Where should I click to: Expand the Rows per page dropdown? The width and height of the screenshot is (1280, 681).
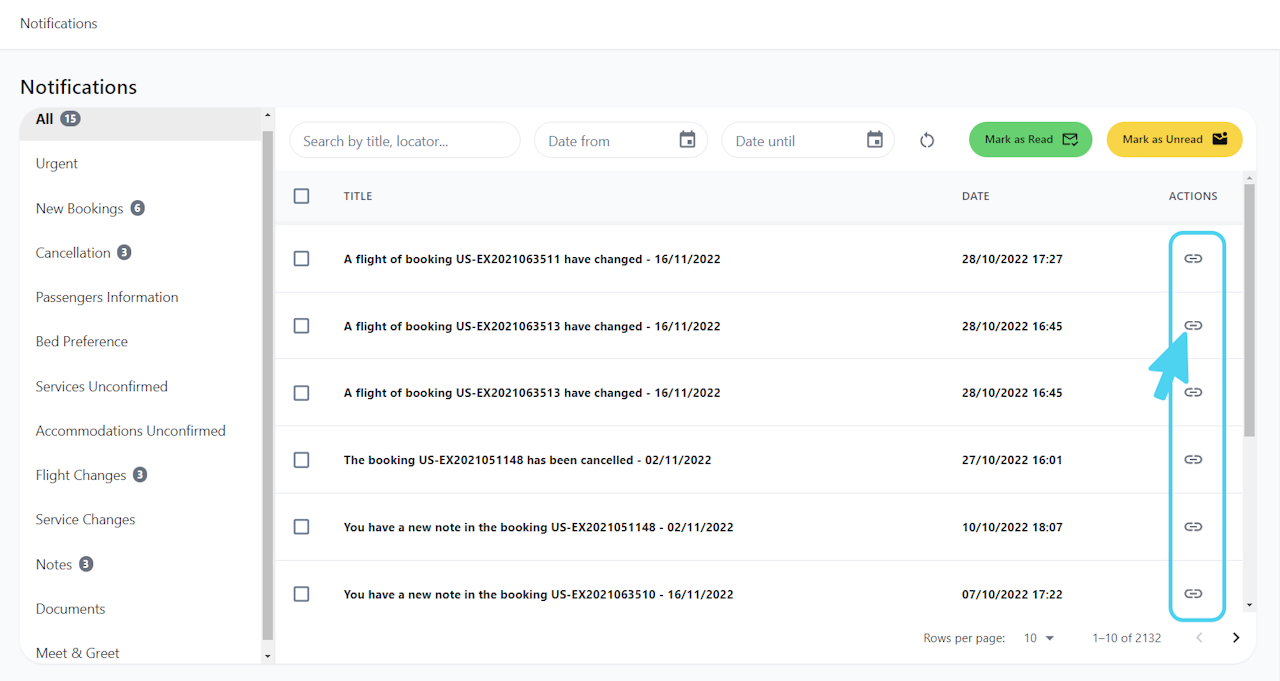tap(1039, 638)
